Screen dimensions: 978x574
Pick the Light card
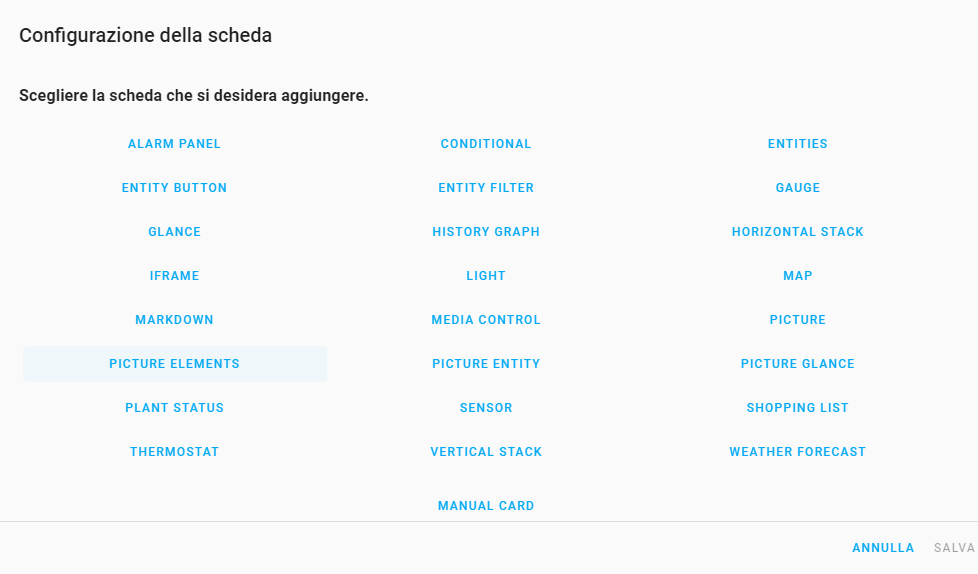click(x=486, y=276)
